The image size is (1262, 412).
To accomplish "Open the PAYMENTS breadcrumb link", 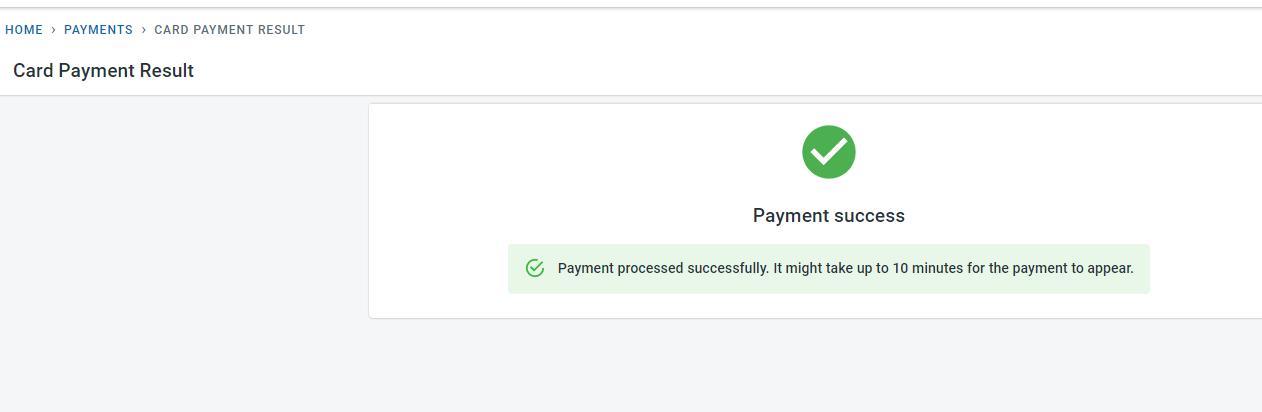I will click(98, 30).
